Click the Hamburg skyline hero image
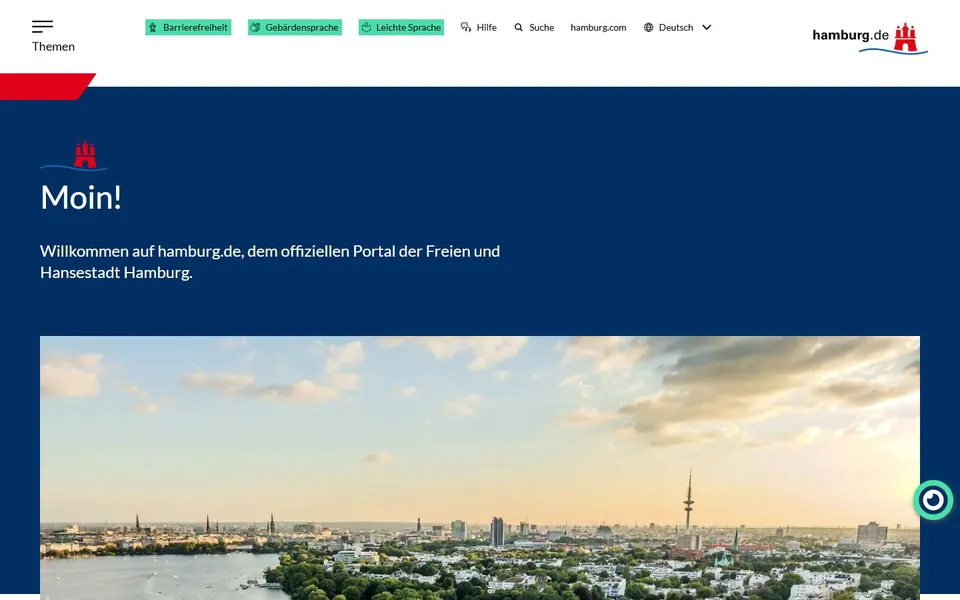The image size is (960, 600). pos(479,467)
